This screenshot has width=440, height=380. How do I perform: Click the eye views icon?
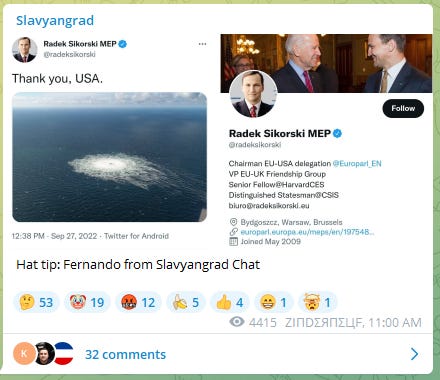click(237, 322)
